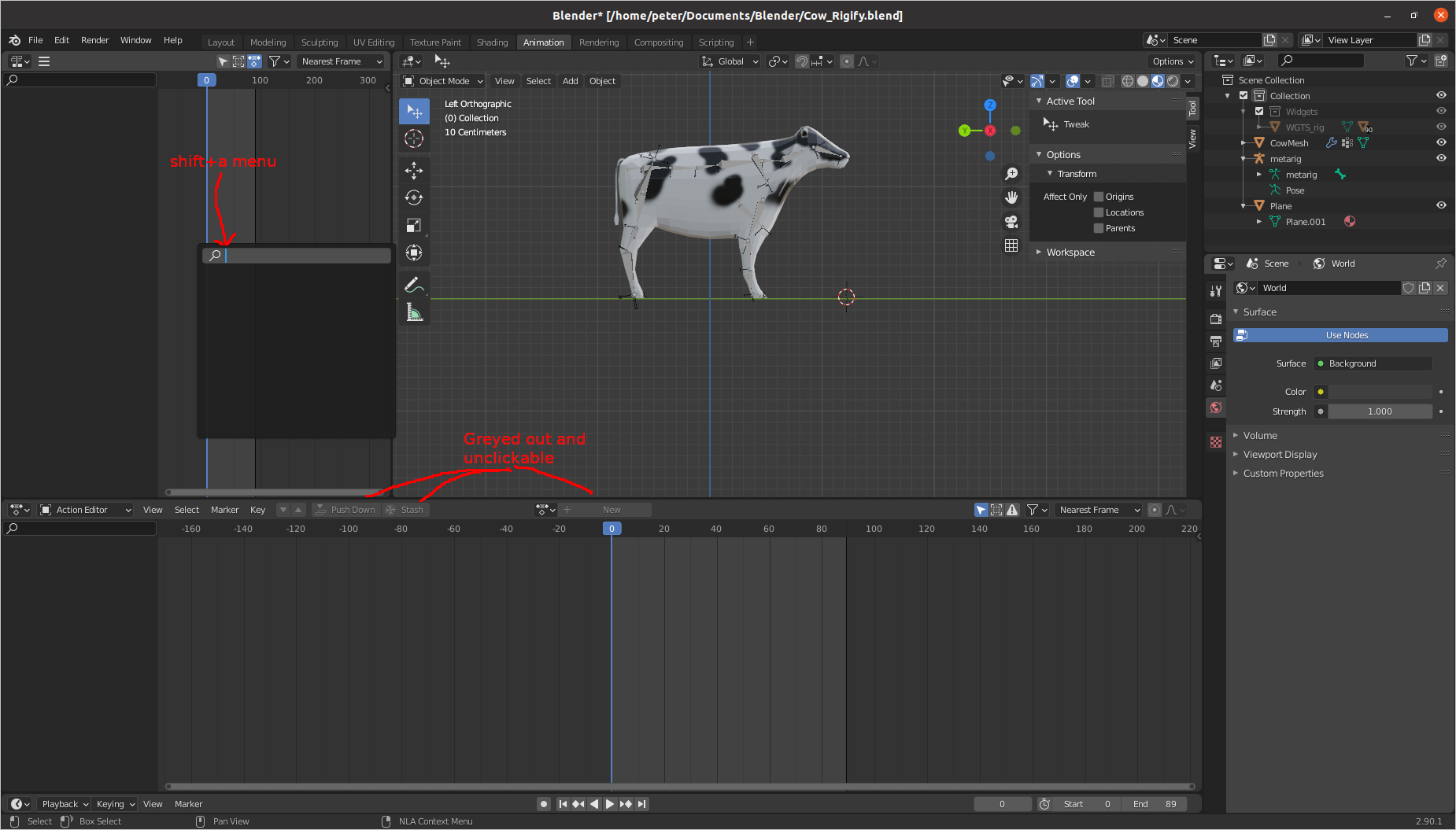The image size is (1456, 830).
Task: Hide the CowMesh object in outliner
Action: tap(1441, 142)
